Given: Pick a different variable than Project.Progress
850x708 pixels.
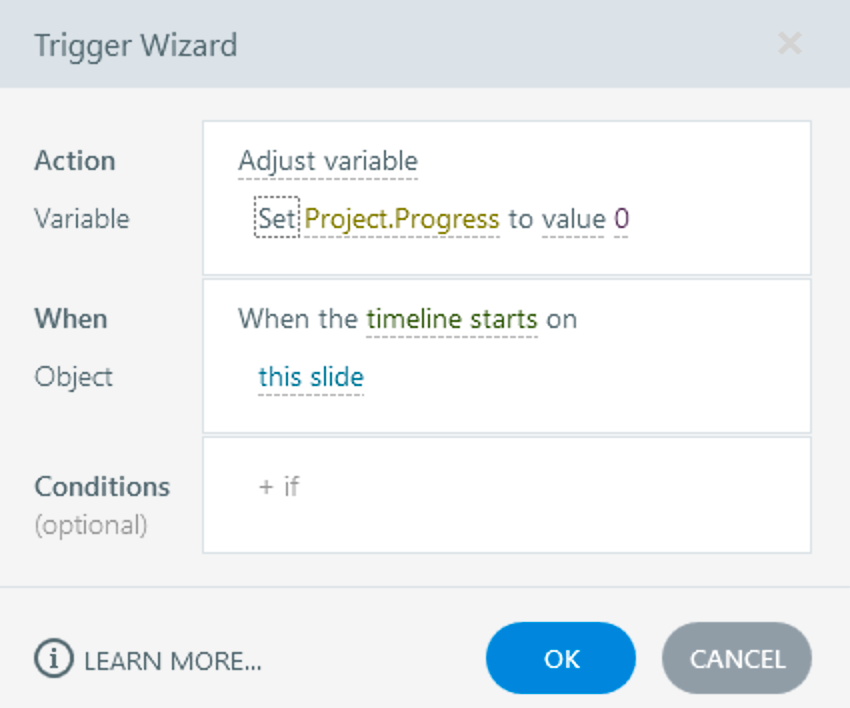Looking at the screenshot, I should 402,219.
